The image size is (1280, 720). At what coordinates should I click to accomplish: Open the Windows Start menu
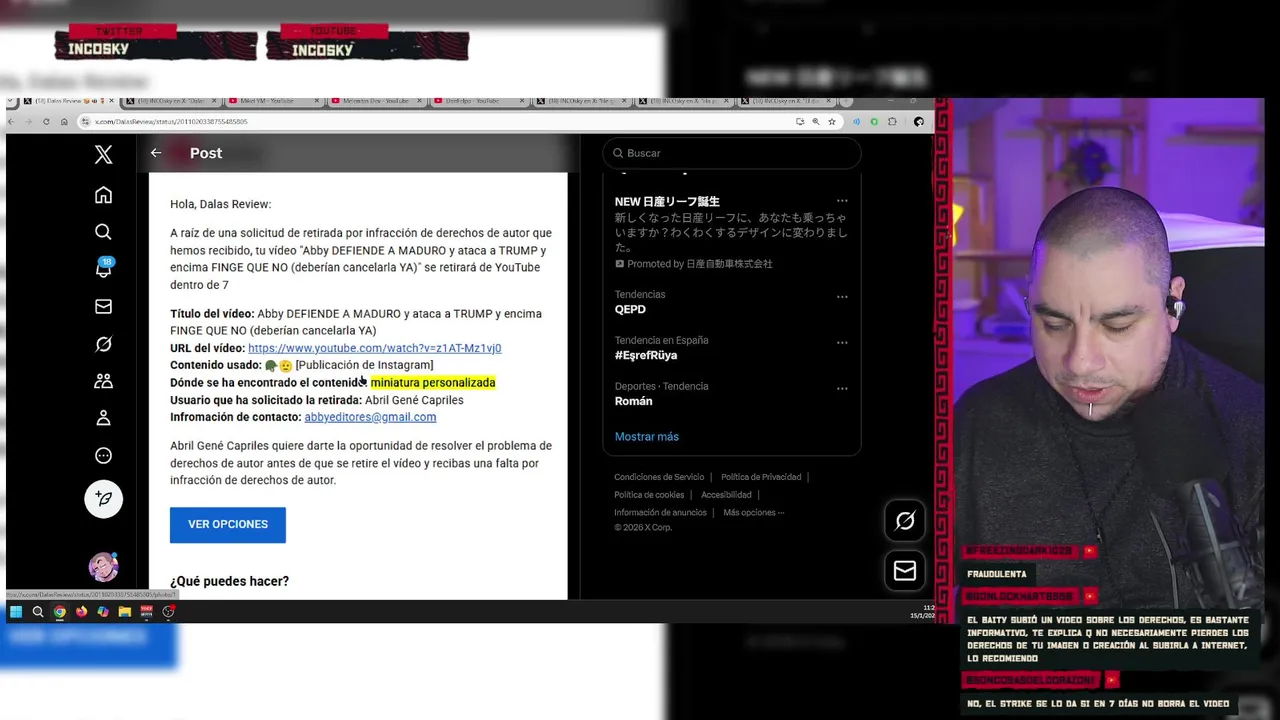[16, 612]
